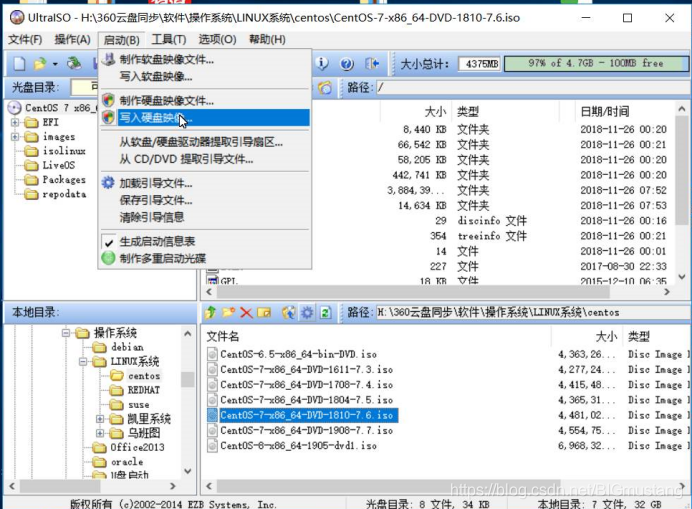Click the New file toolbar icon

[19, 64]
